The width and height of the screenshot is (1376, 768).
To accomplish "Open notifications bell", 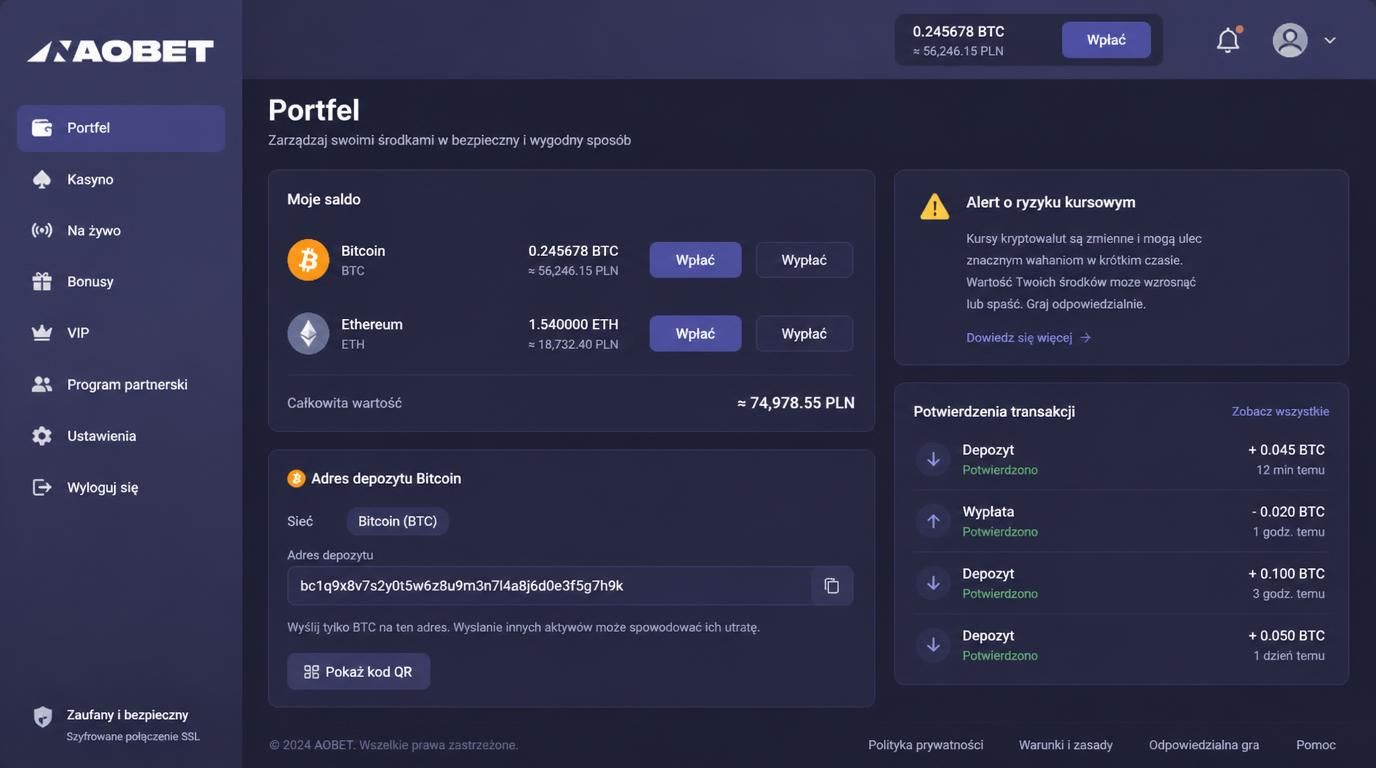I will 1228,40.
